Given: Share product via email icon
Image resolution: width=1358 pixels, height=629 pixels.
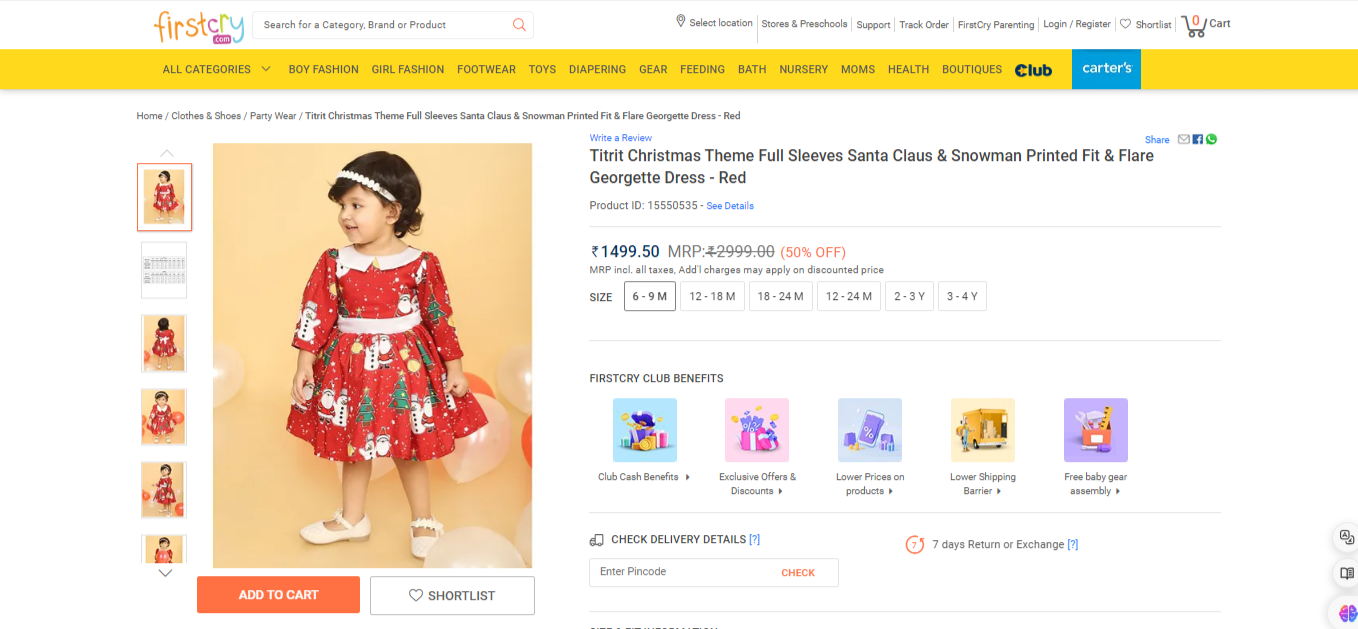Looking at the screenshot, I should 1184,139.
